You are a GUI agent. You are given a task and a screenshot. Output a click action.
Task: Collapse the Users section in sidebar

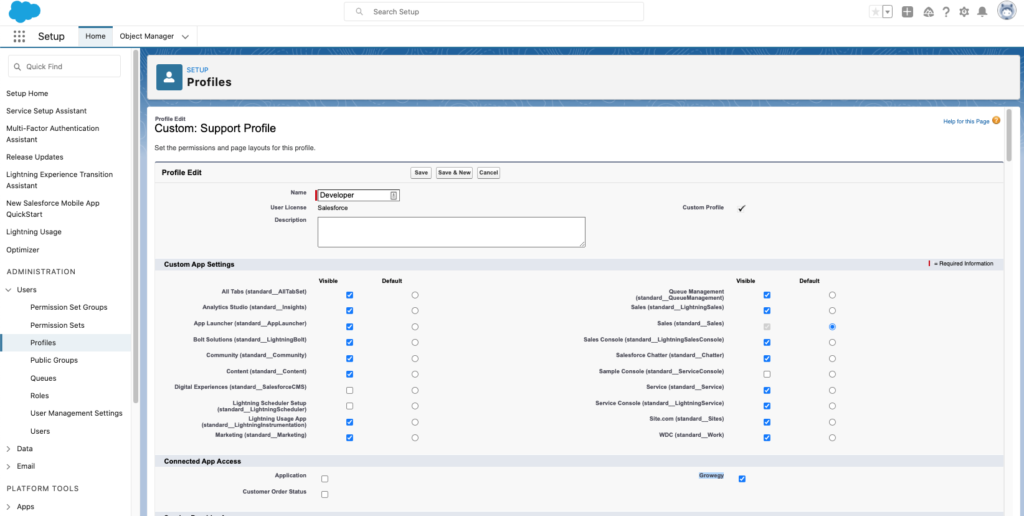click(x=8, y=290)
